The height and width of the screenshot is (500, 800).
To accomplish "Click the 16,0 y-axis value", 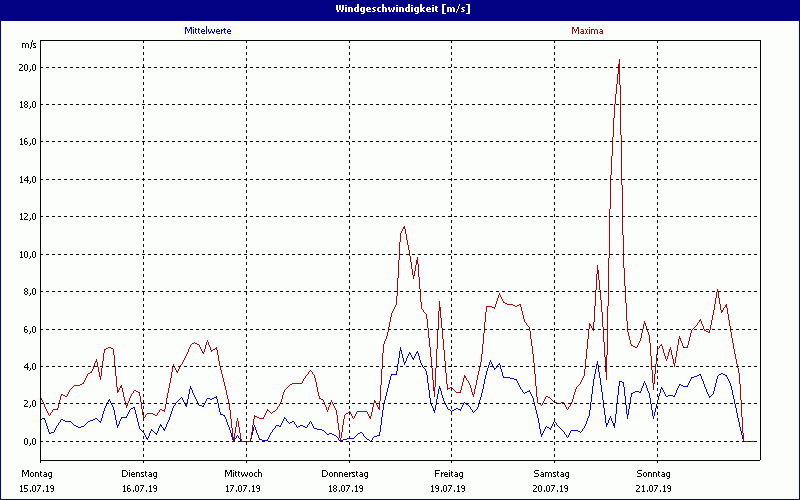I will 27,142.
